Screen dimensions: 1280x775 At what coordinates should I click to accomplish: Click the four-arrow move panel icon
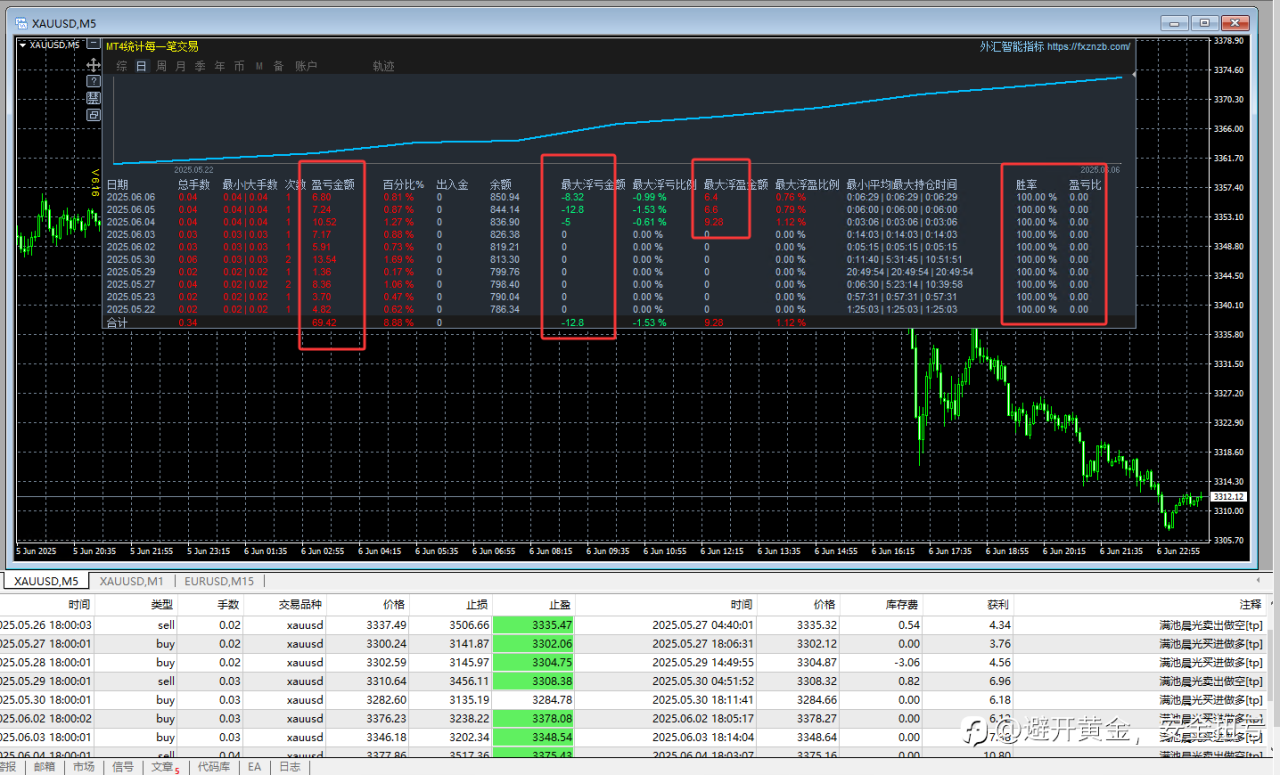[x=93, y=64]
